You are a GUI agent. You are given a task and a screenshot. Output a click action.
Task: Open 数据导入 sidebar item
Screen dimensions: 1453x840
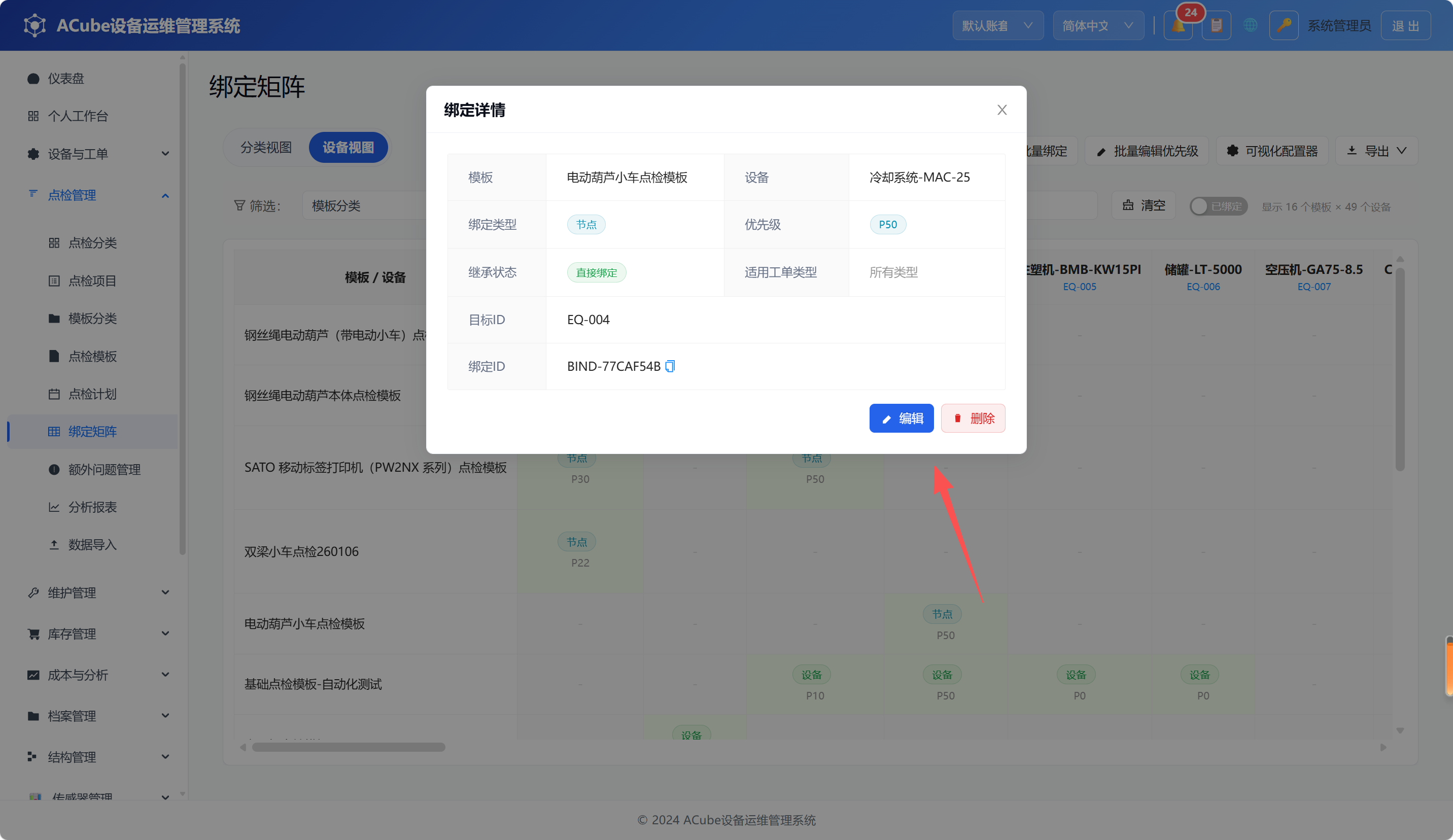click(92, 544)
